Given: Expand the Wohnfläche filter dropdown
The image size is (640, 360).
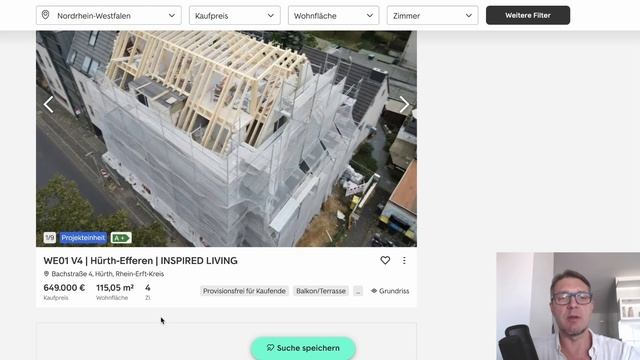Looking at the screenshot, I should pos(333,16).
